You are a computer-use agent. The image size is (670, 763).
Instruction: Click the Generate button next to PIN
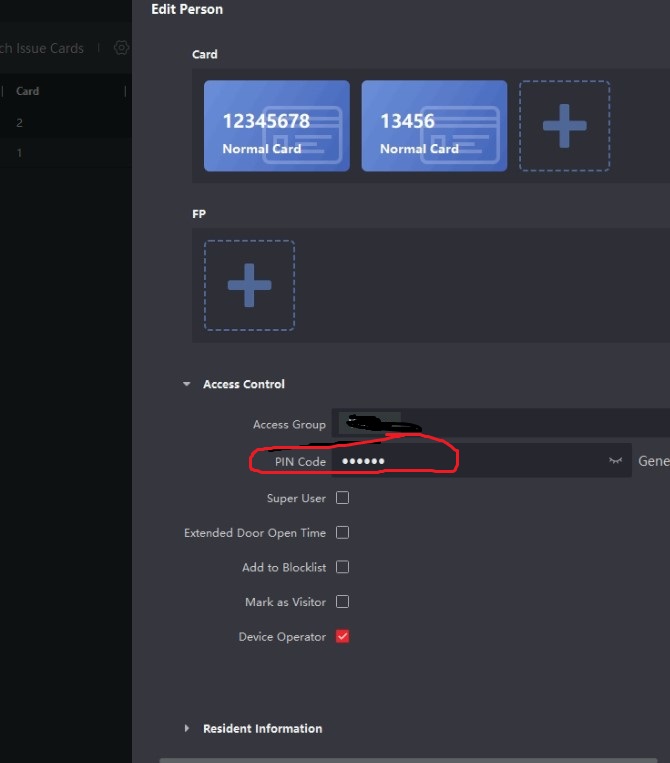click(x=653, y=461)
